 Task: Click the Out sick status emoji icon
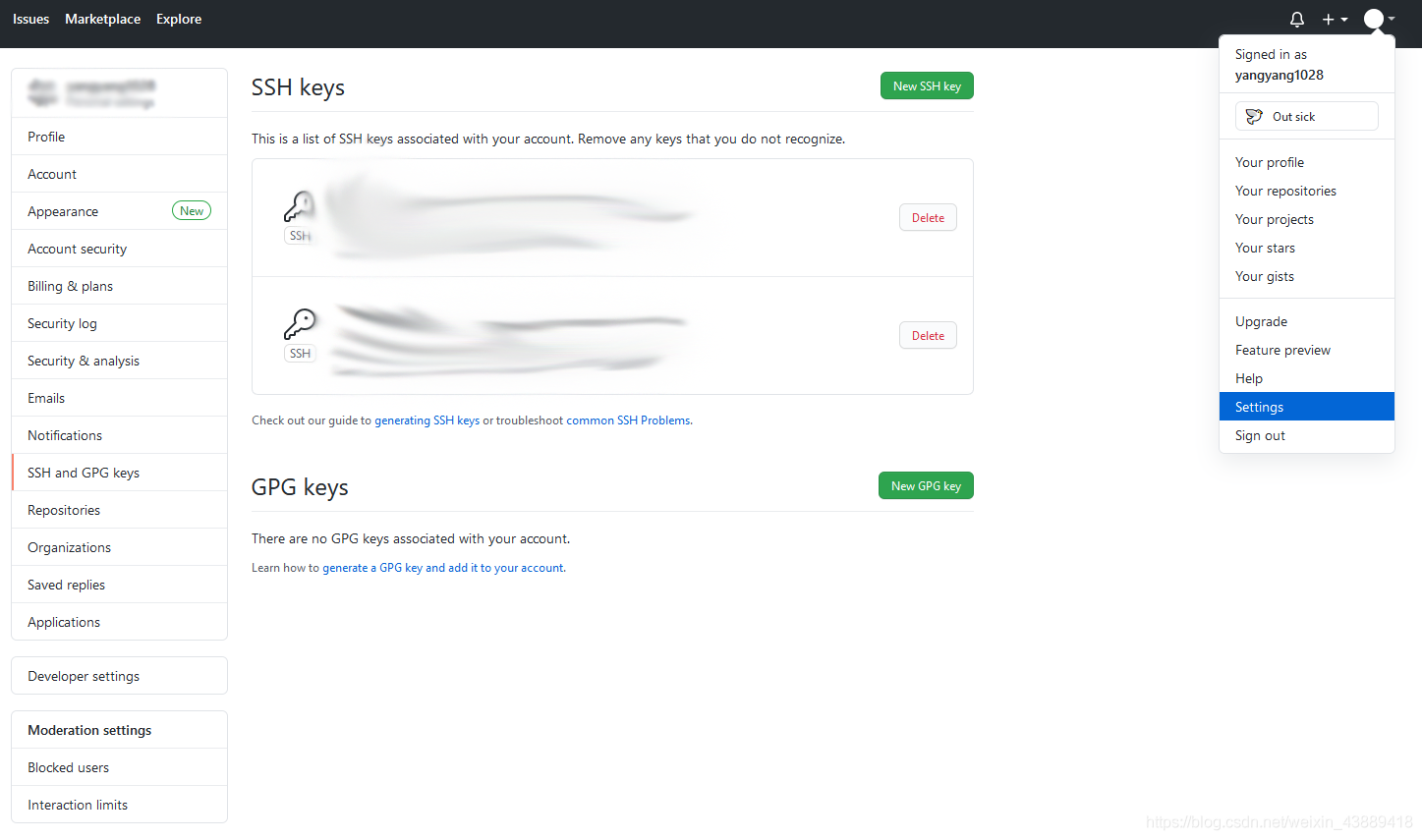click(1254, 116)
